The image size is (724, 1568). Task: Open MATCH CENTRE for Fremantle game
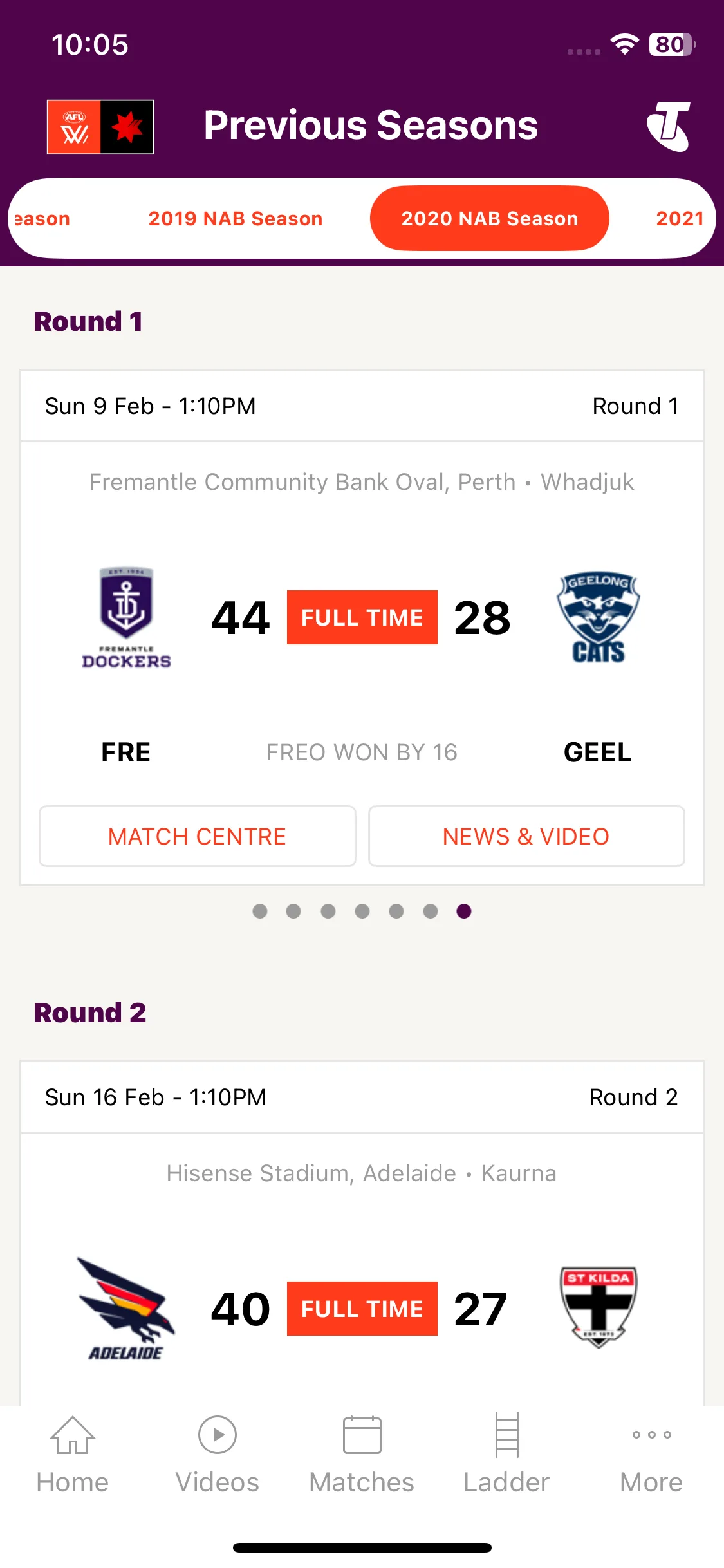coord(198,836)
